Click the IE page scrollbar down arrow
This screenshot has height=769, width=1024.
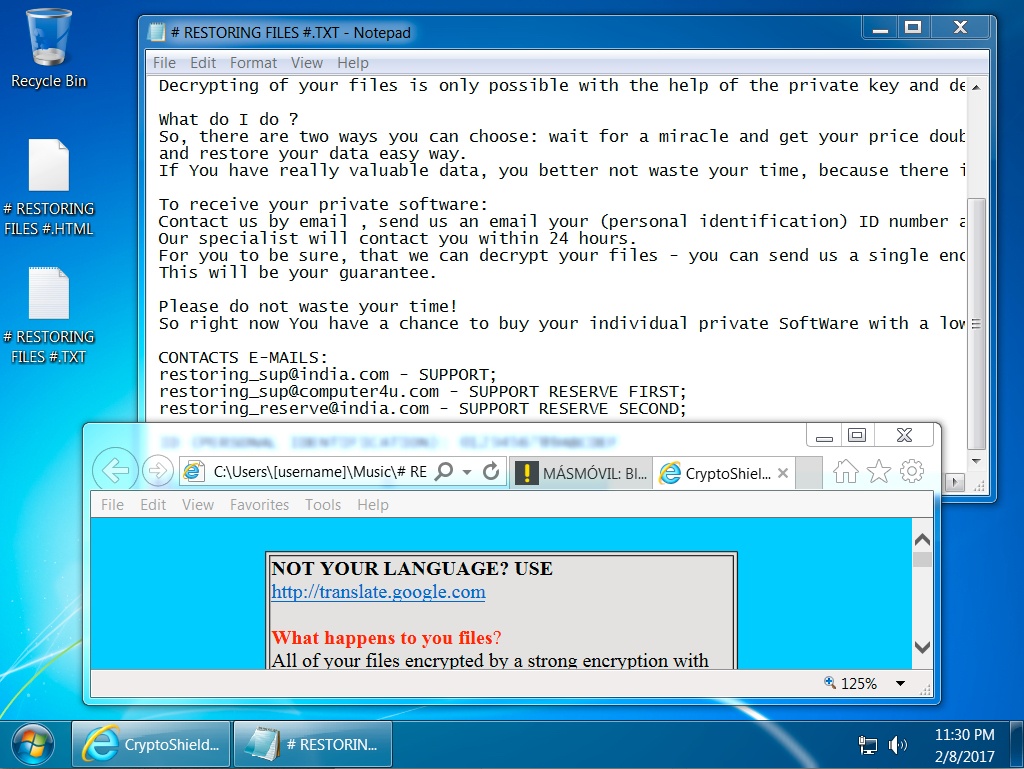pyautogui.click(x=922, y=647)
